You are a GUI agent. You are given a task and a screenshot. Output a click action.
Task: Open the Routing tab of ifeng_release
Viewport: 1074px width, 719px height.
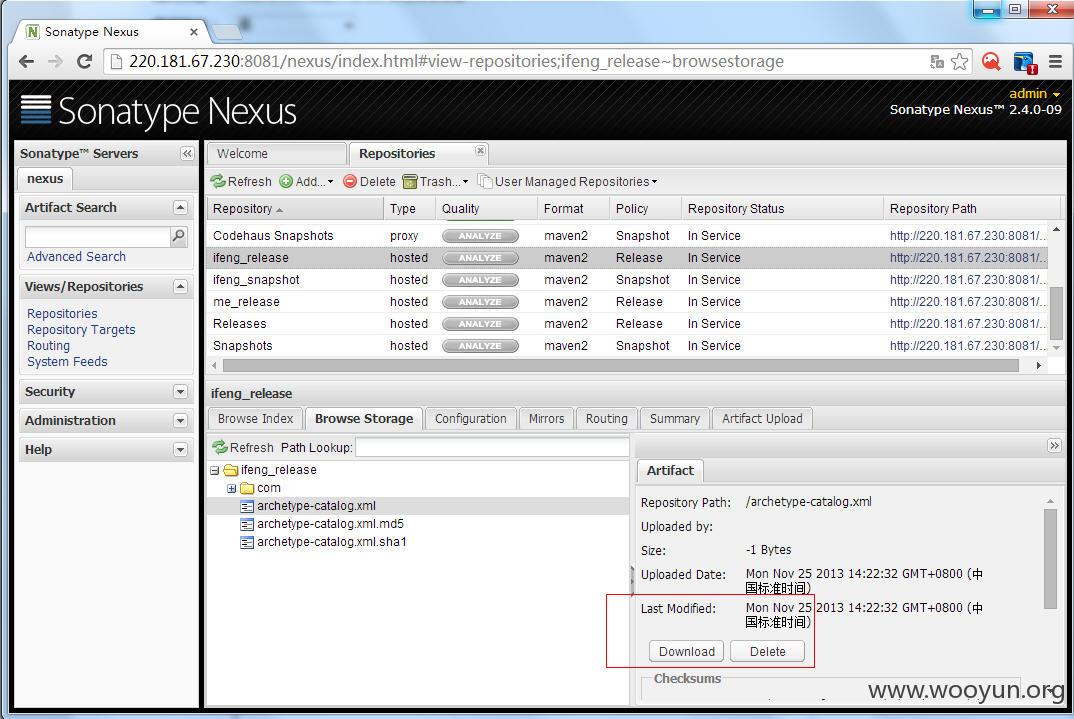point(606,418)
